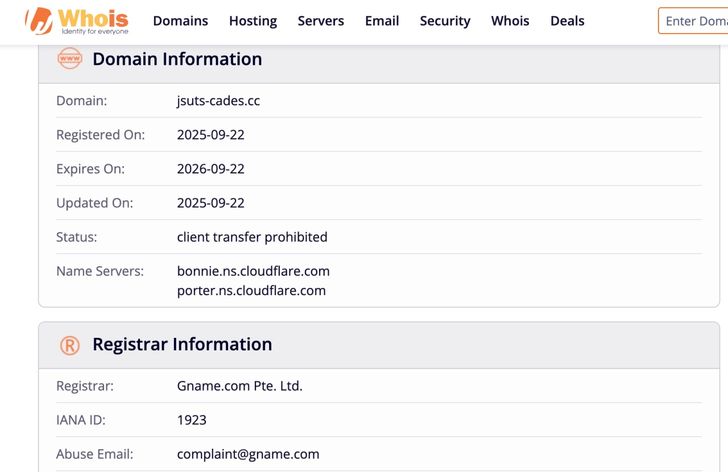The height and width of the screenshot is (472, 728).
Task: Click registrar Gname.com Pte. Ltd.
Action: tap(240, 386)
